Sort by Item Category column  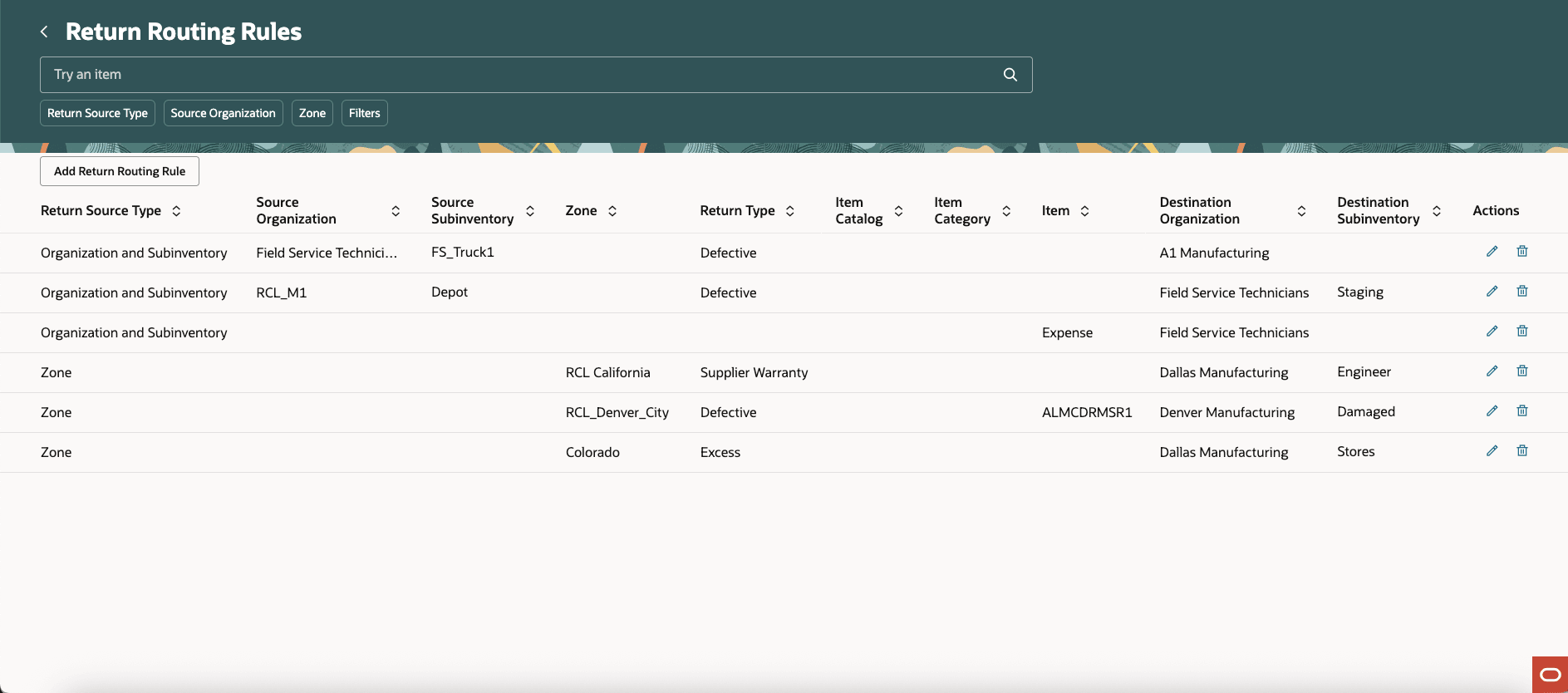coord(1006,211)
